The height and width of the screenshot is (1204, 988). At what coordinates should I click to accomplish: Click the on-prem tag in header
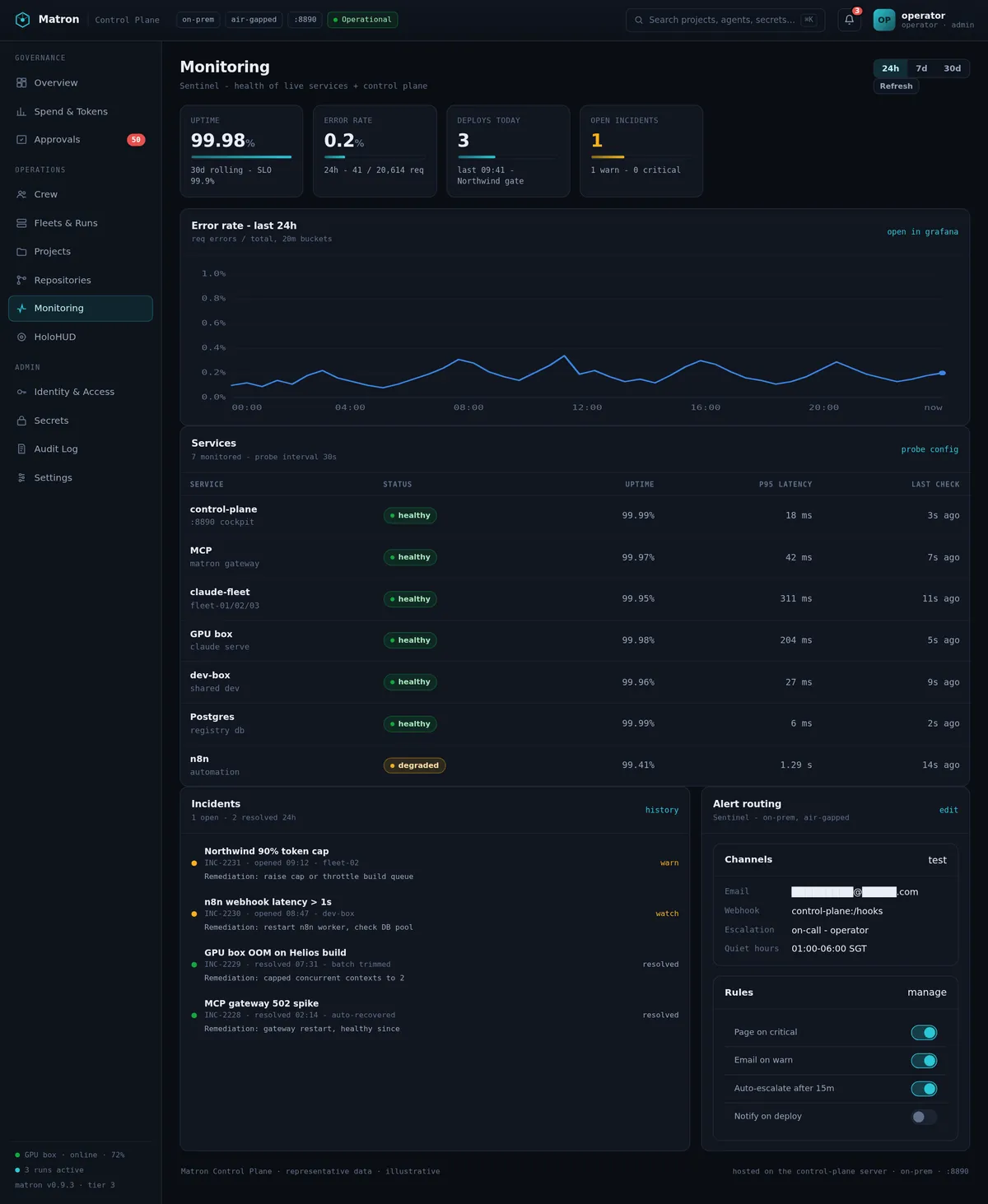198,20
